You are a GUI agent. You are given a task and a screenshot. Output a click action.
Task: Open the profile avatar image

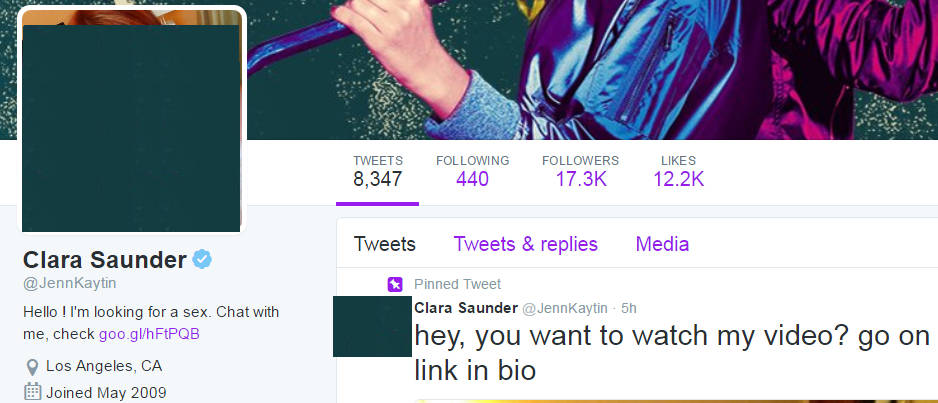(132, 120)
